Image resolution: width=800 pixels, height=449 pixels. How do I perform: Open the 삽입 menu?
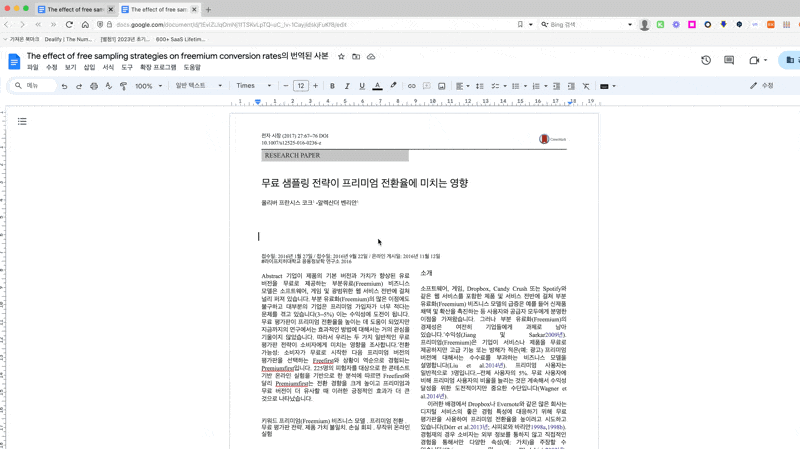(x=89, y=67)
